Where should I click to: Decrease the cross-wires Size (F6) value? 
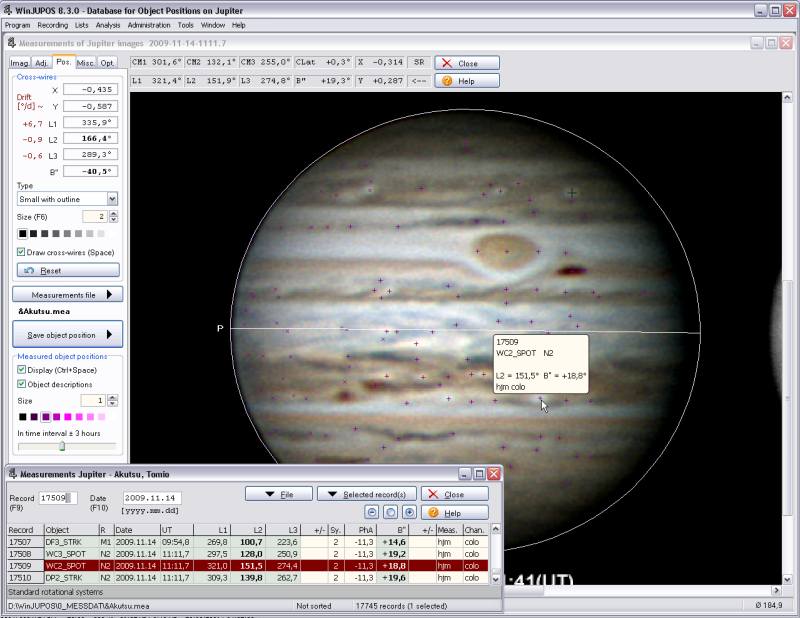click(x=113, y=220)
